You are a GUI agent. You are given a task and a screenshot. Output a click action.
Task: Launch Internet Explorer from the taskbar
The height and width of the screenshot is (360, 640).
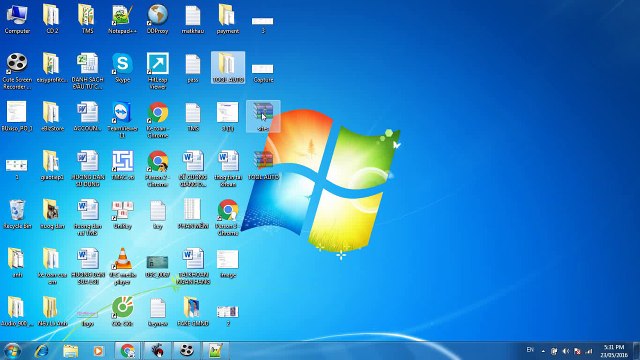click(x=42, y=351)
